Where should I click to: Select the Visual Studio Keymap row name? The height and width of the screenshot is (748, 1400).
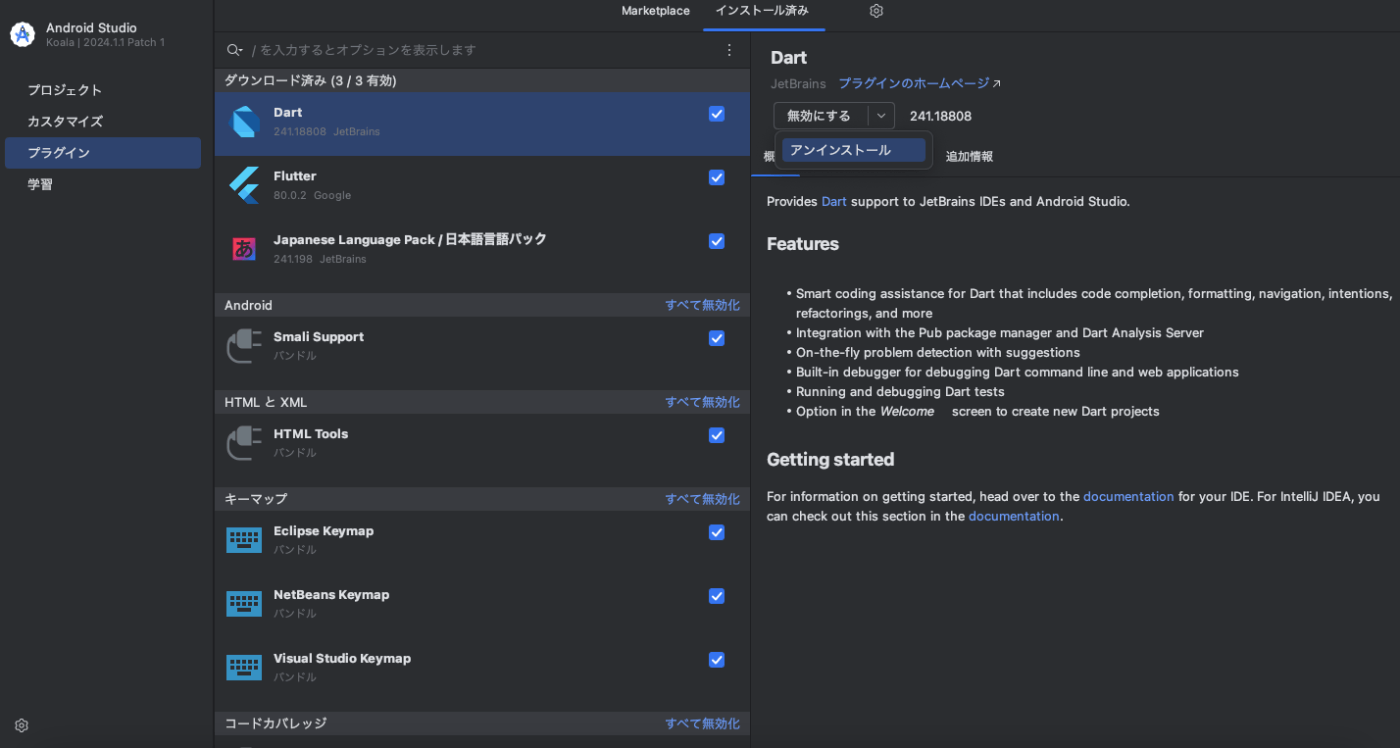coord(342,659)
